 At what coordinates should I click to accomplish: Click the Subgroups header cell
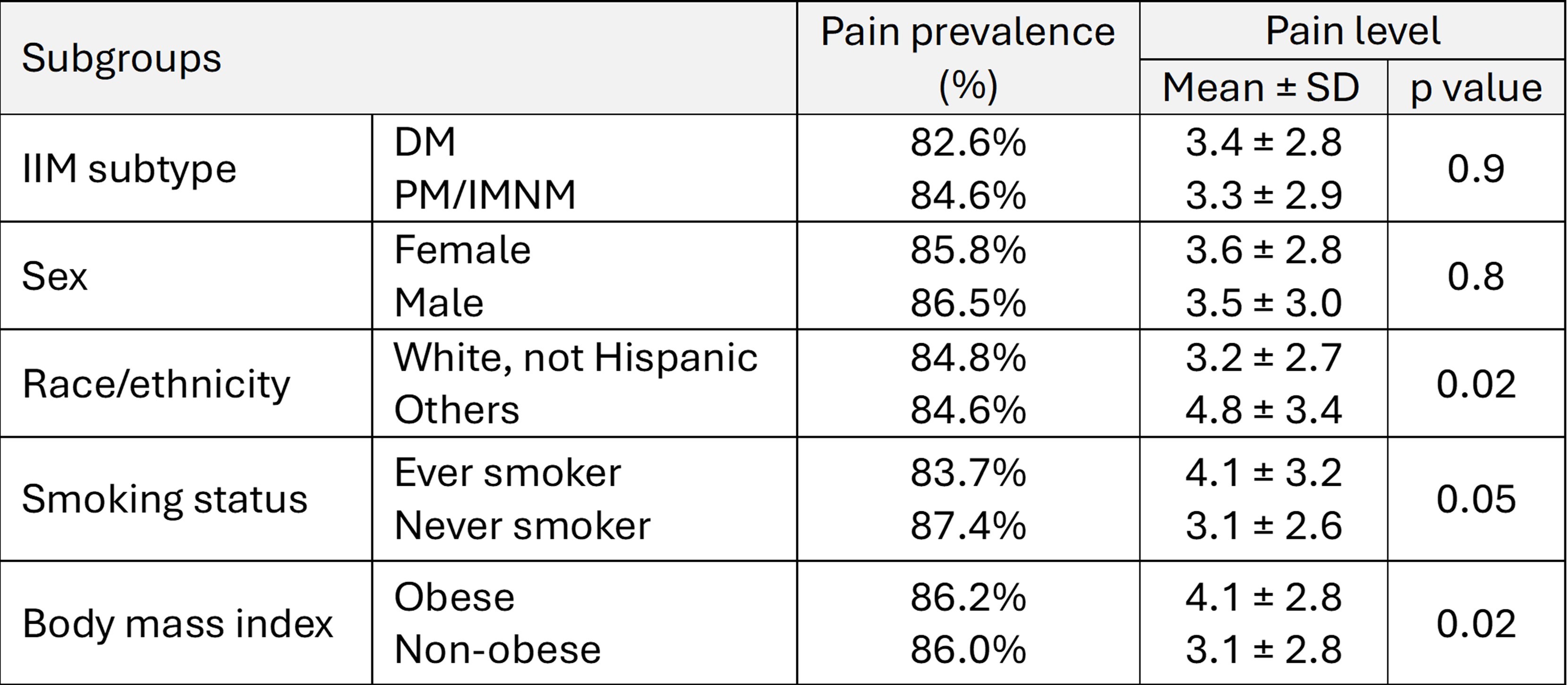coord(122,59)
